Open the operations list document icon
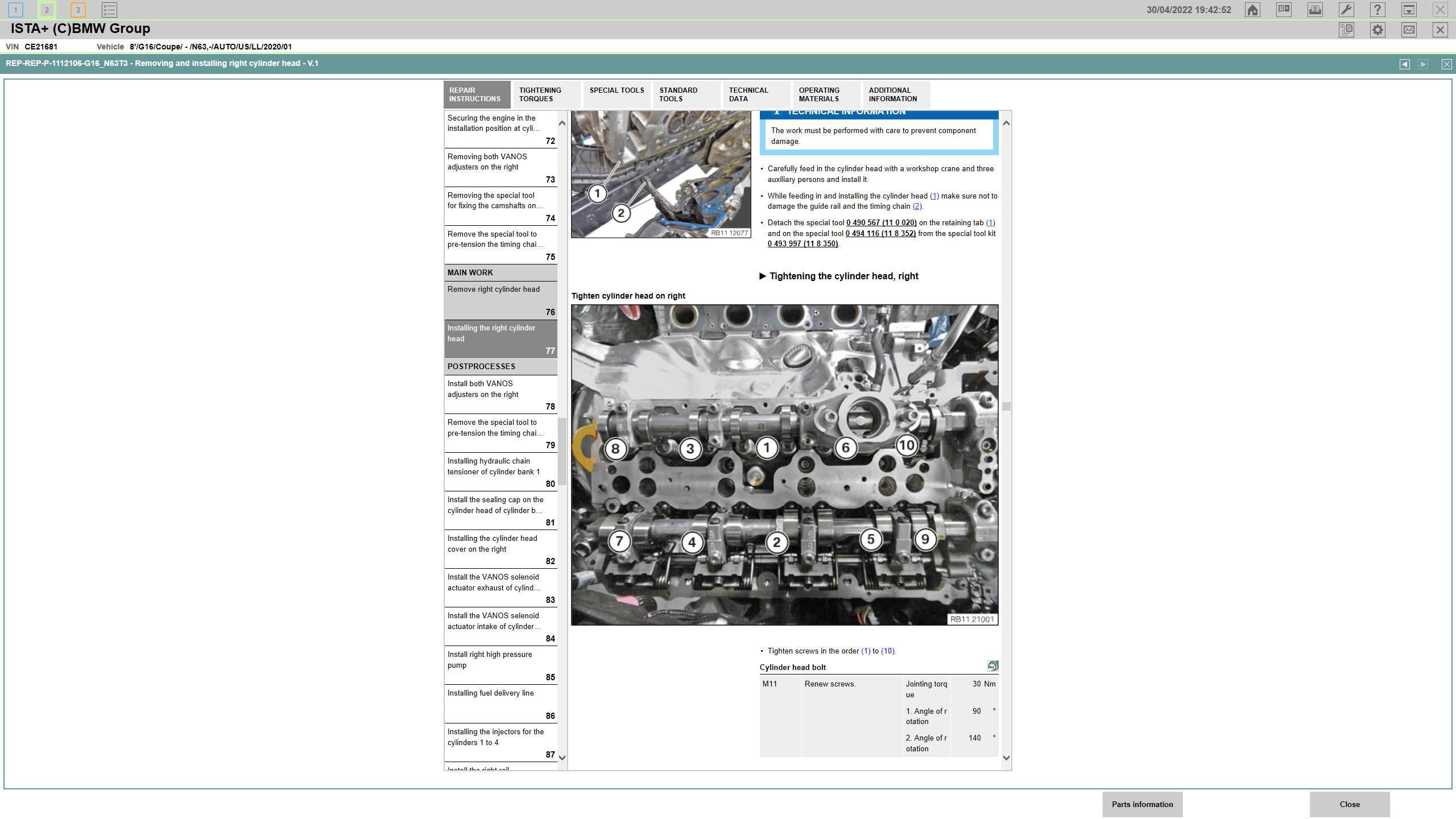 pyautogui.click(x=1346, y=30)
